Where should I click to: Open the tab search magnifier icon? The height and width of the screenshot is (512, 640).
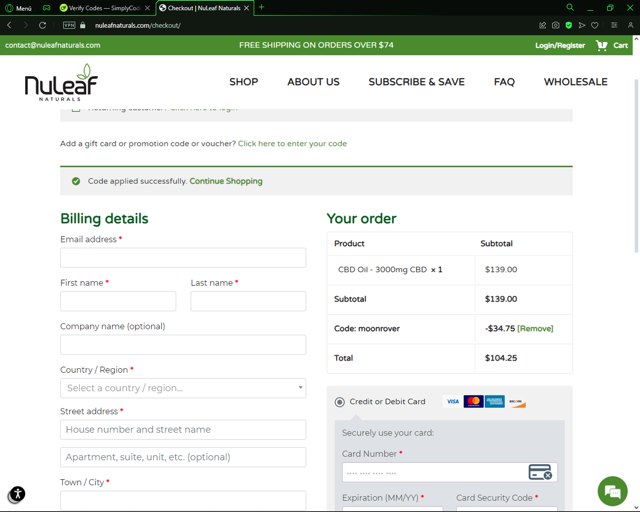click(x=570, y=7)
